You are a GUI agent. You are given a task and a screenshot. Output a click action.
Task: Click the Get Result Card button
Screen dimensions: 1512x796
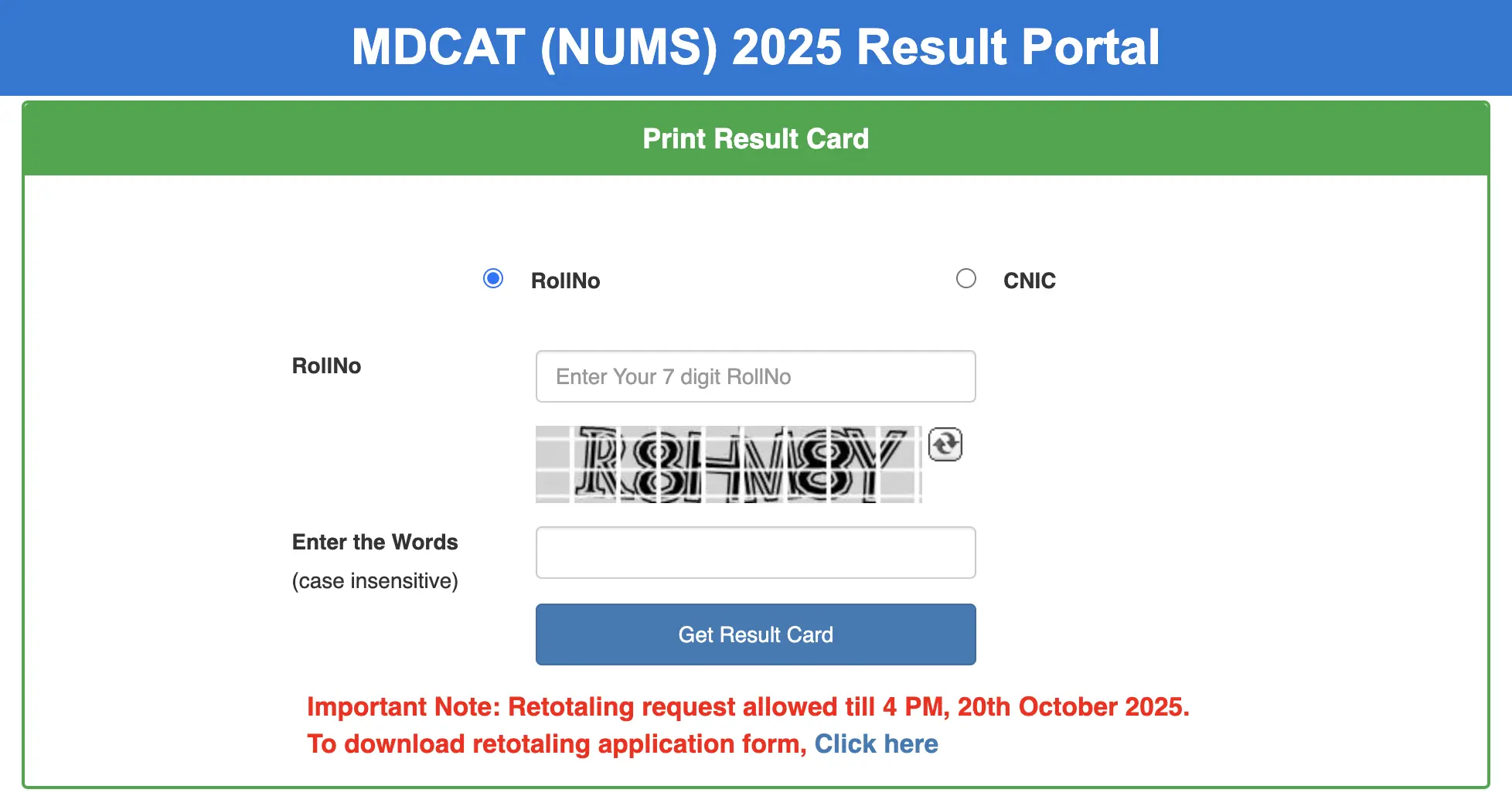coord(755,634)
